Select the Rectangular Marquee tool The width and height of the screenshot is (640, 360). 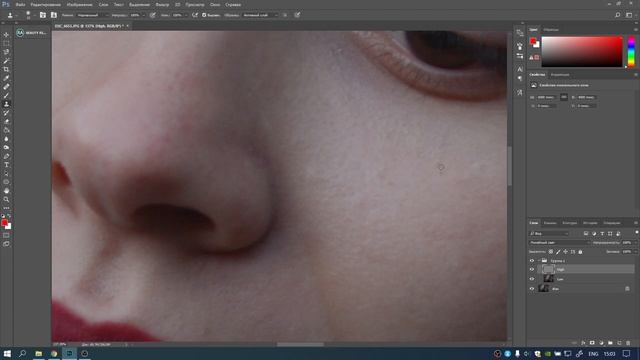click(6, 43)
